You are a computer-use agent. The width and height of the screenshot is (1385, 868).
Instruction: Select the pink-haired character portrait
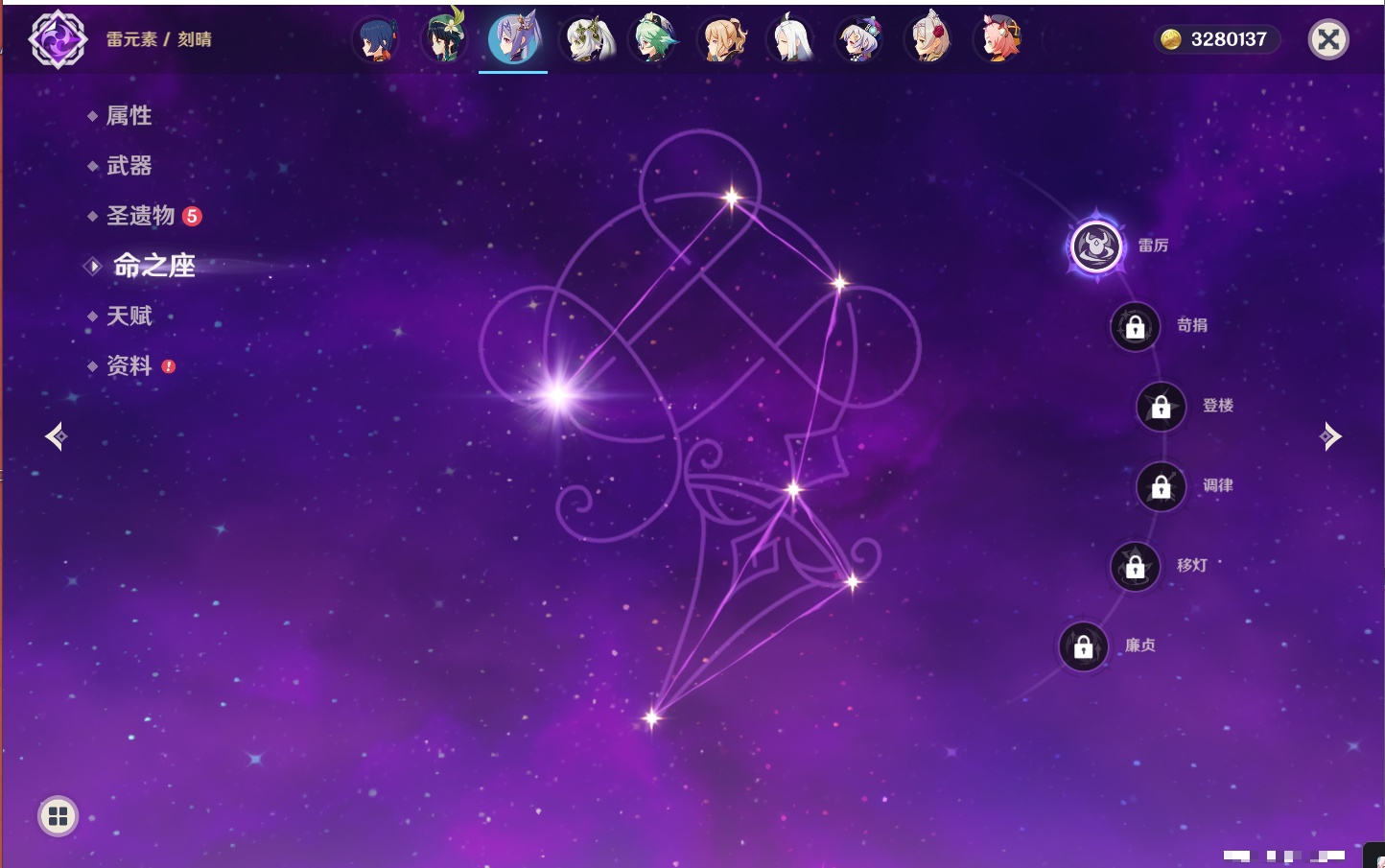(x=998, y=40)
